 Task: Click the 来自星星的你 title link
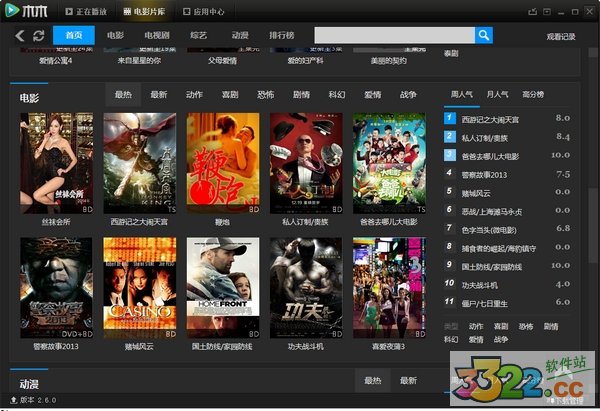point(139,60)
